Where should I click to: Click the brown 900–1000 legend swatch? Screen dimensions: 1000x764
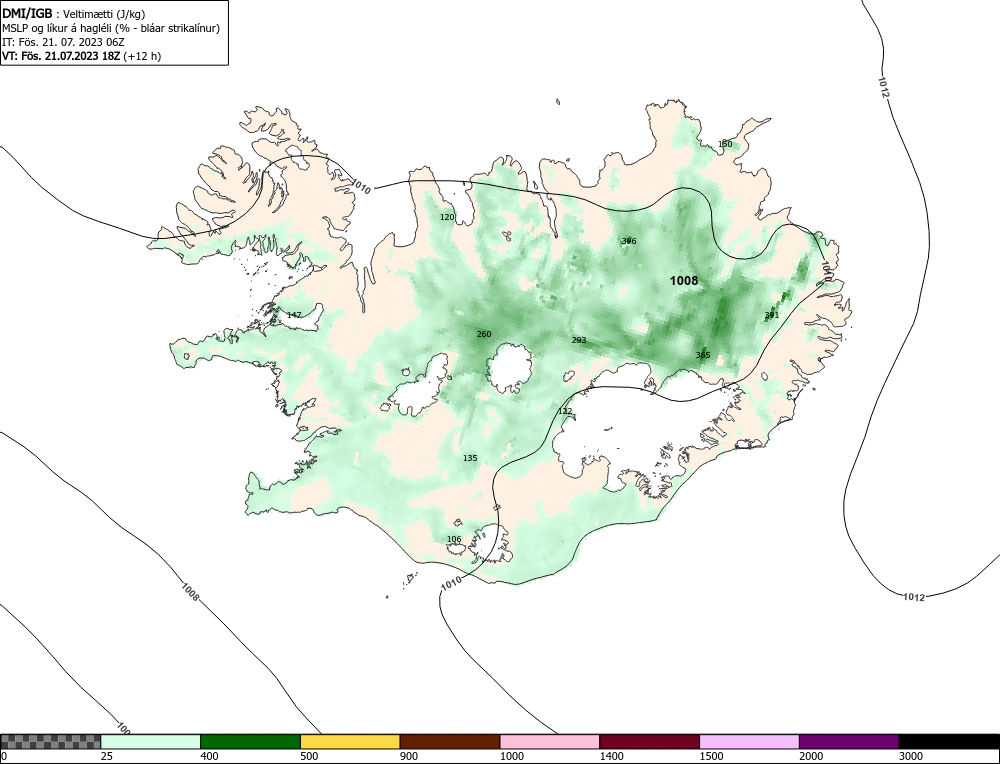450,741
